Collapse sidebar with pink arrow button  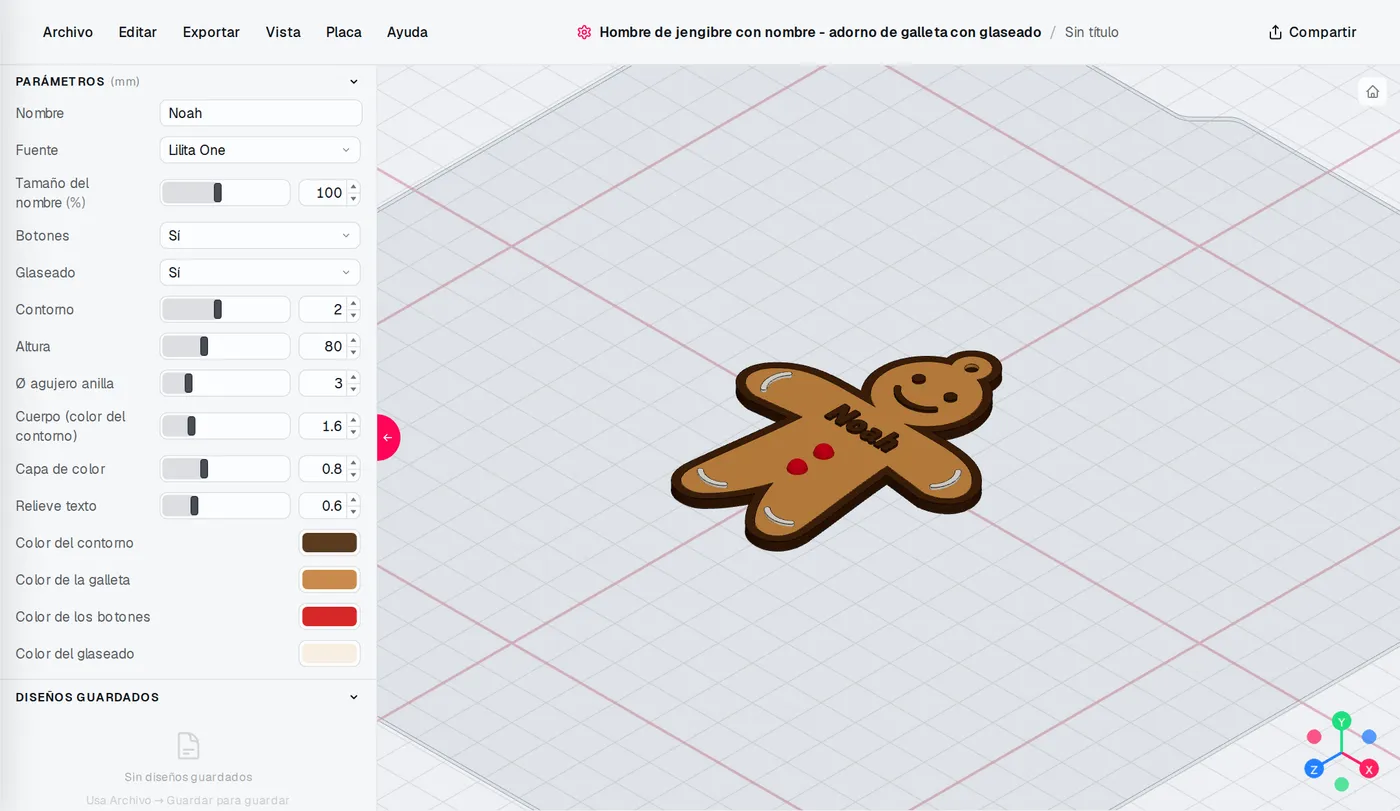point(388,437)
